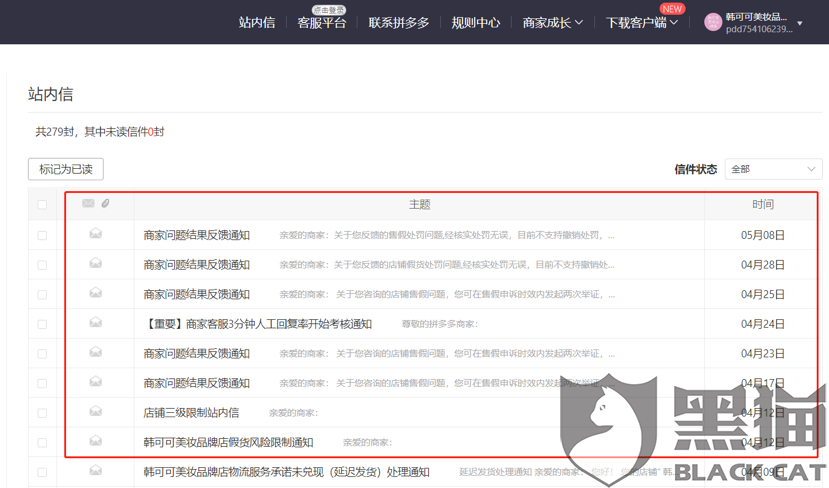Open 店铺三级限制站内信 message
The image size is (829, 488).
191,413
